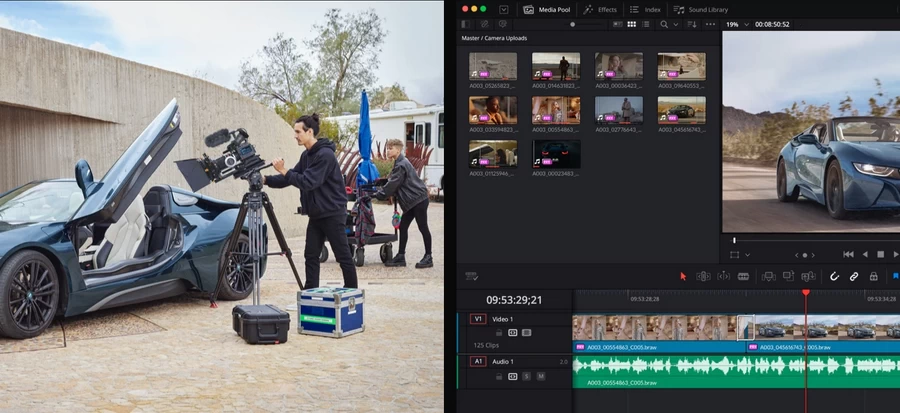This screenshot has width=900, height=413.
Task: Select clip thumbnail A003_014631823
Action: click(x=556, y=67)
